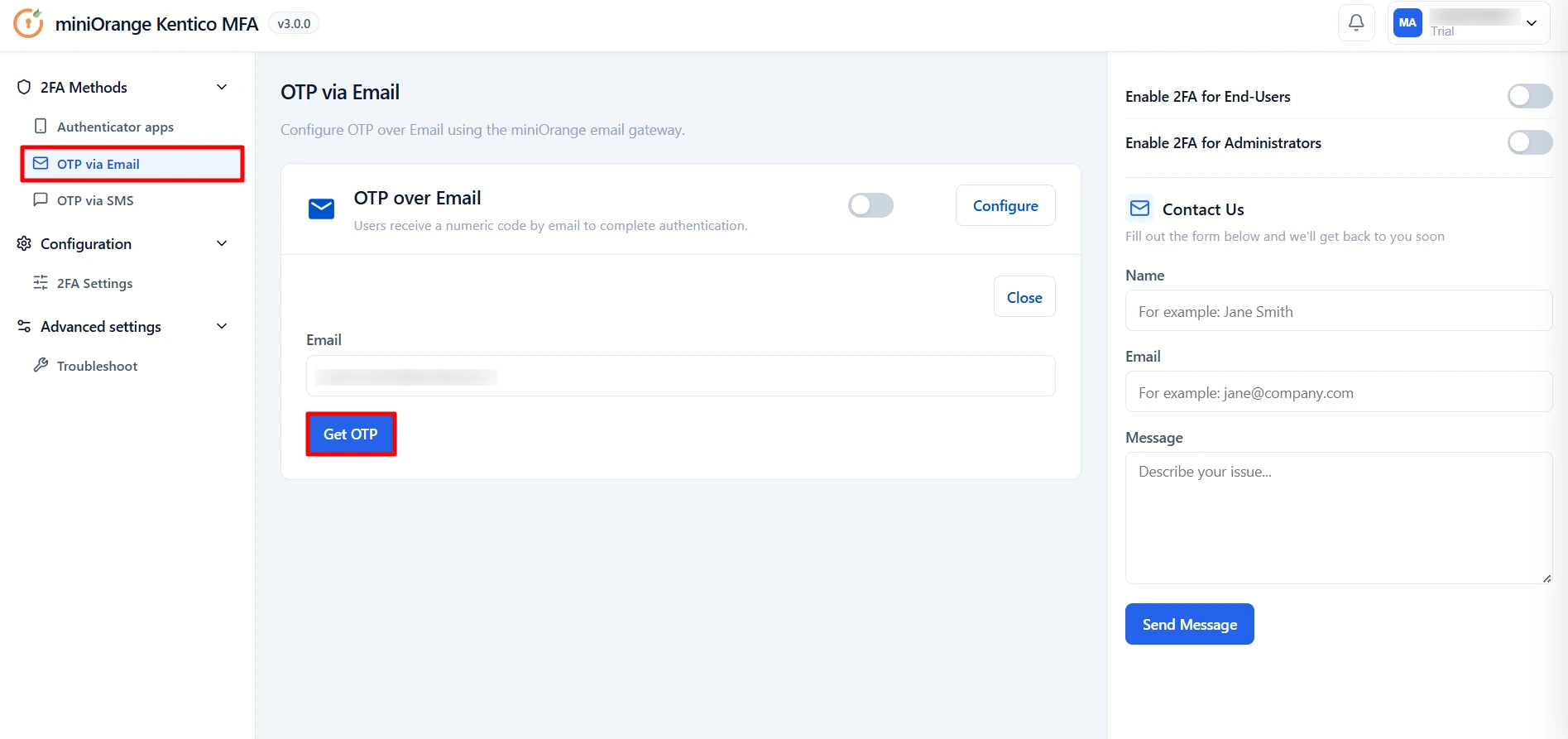Viewport: 1568px width, 739px height.
Task: Focus the Contact Us Name field
Action: coord(1339,310)
